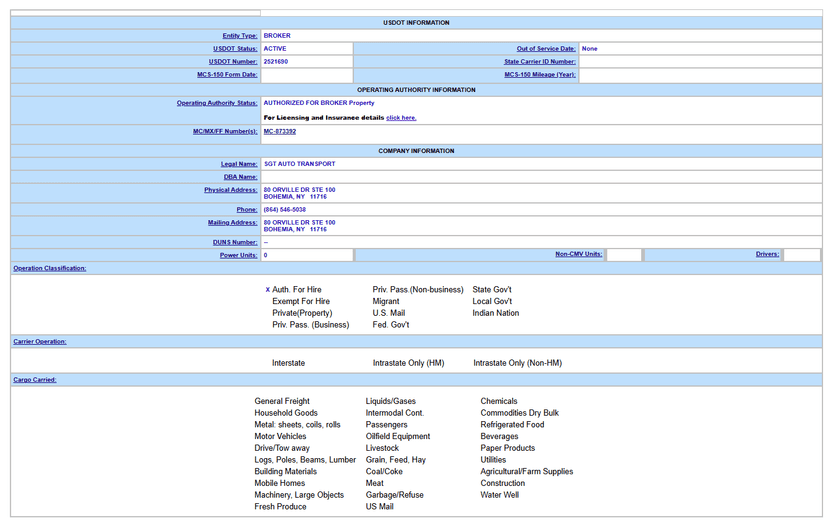Open the MC-873392 docket number link
The width and height of the screenshot is (828, 523).
(280, 132)
